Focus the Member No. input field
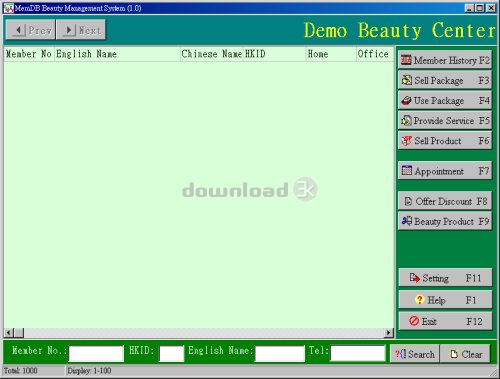 (96, 354)
